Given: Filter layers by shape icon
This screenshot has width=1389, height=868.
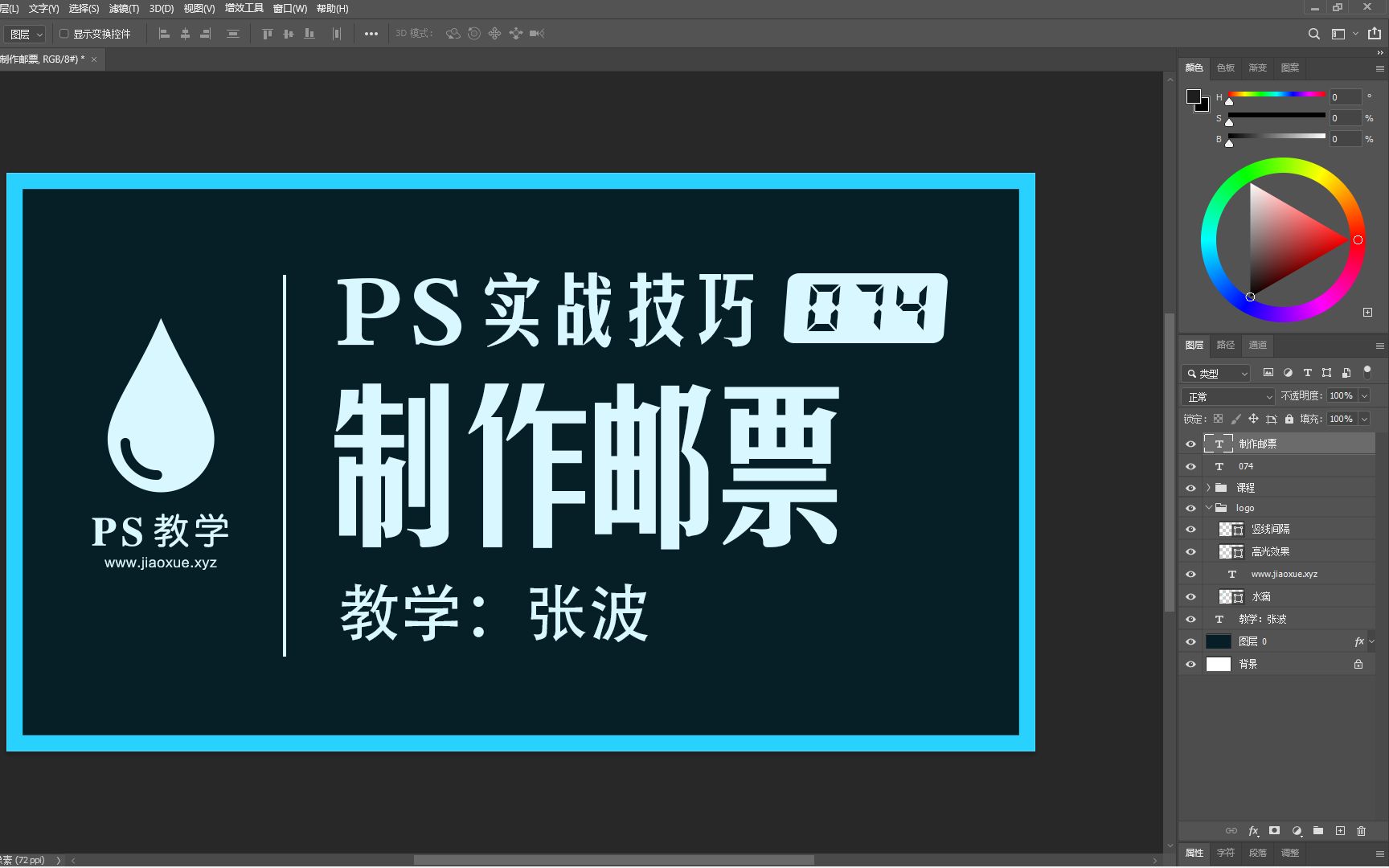Looking at the screenshot, I should [1326, 373].
